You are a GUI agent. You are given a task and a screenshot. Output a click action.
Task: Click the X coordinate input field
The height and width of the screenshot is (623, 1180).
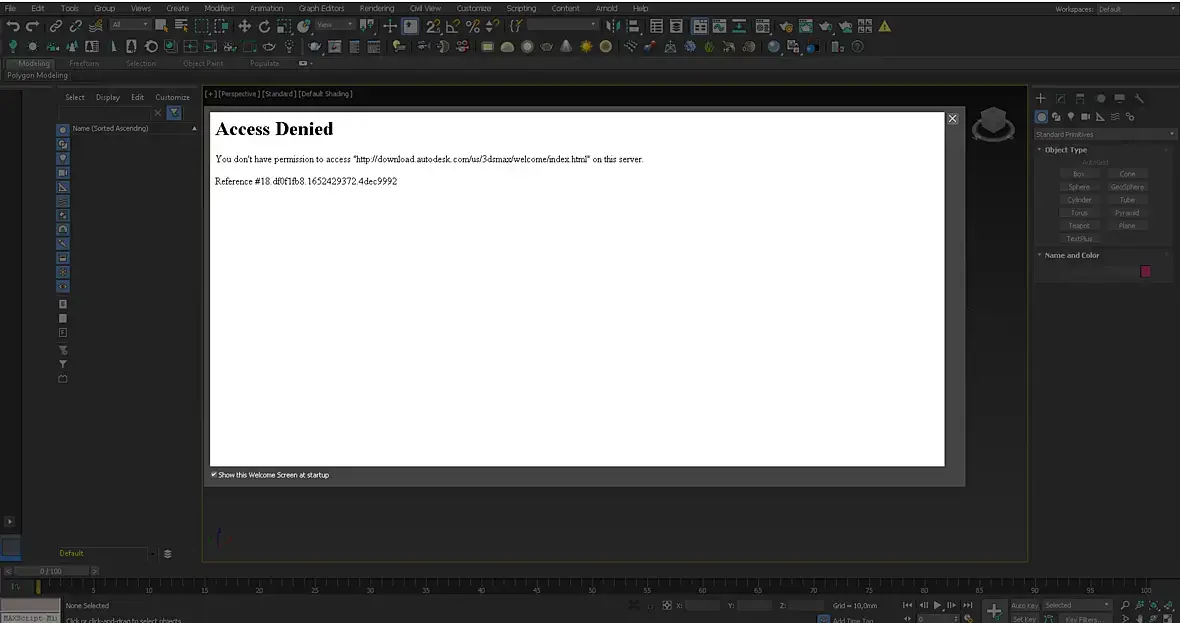(x=702, y=606)
